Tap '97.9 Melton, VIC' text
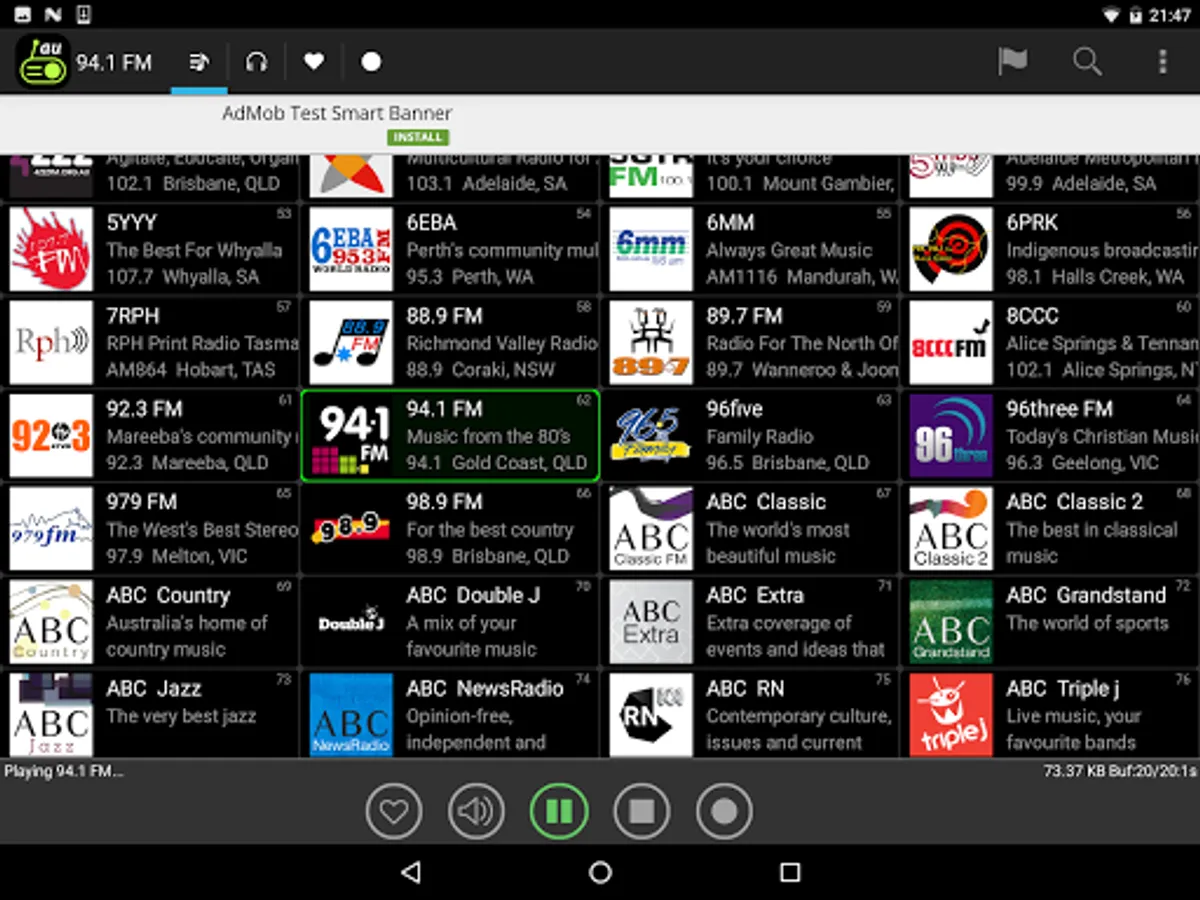1200x900 pixels. tap(179, 556)
